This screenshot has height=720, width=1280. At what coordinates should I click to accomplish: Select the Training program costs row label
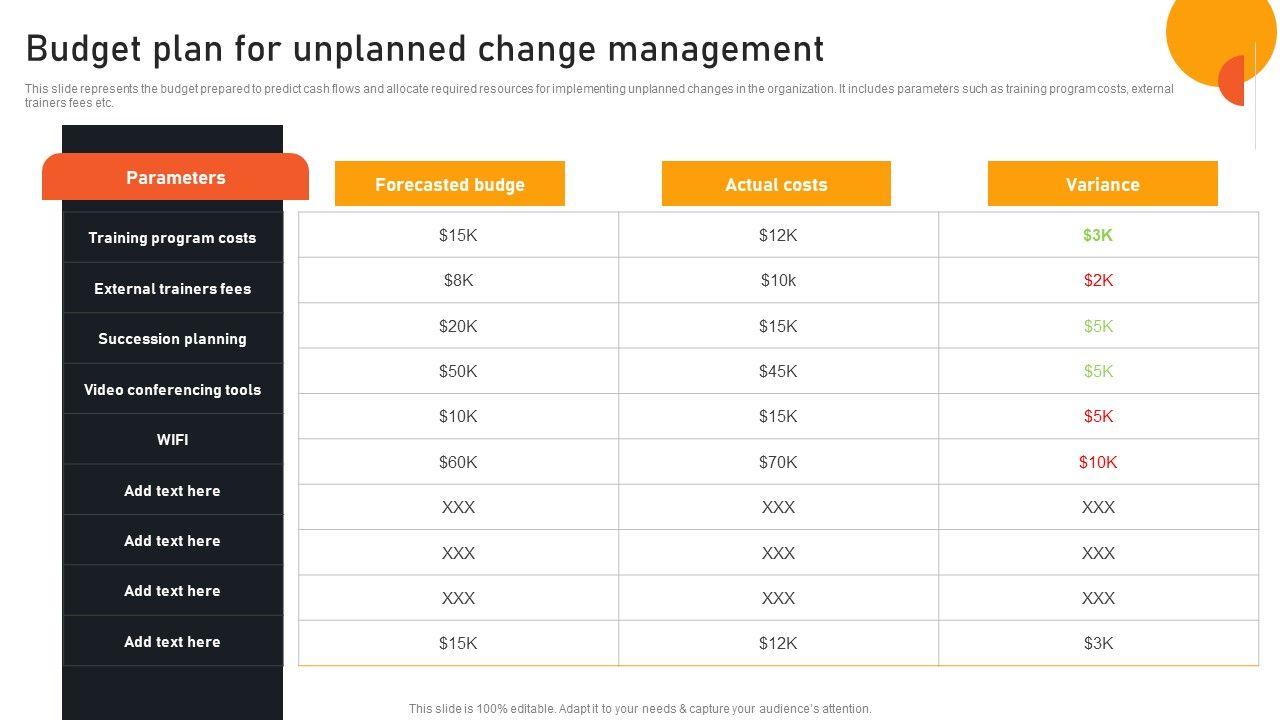172,238
